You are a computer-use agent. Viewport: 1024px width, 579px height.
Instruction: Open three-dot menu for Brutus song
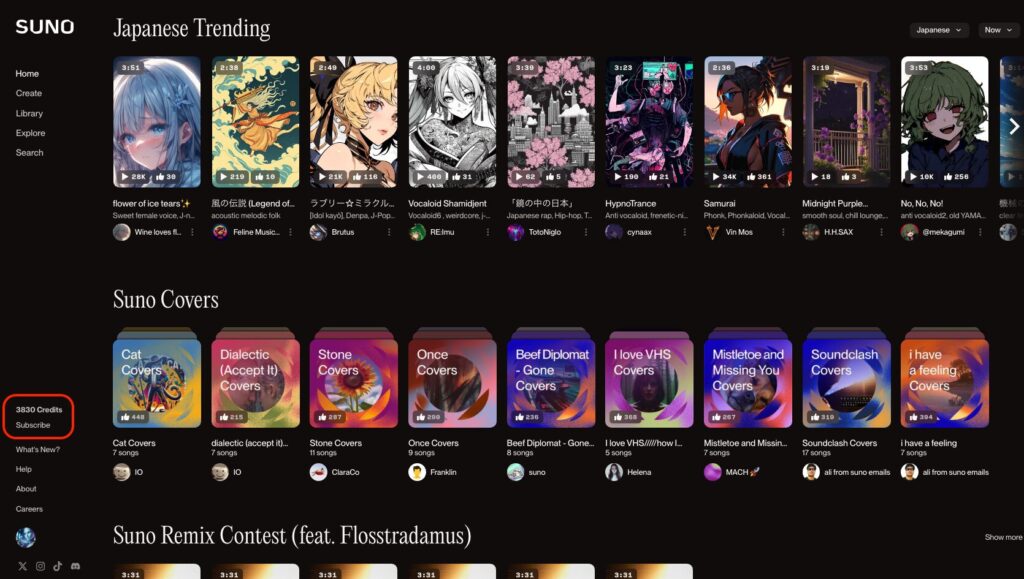[x=389, y=232]
